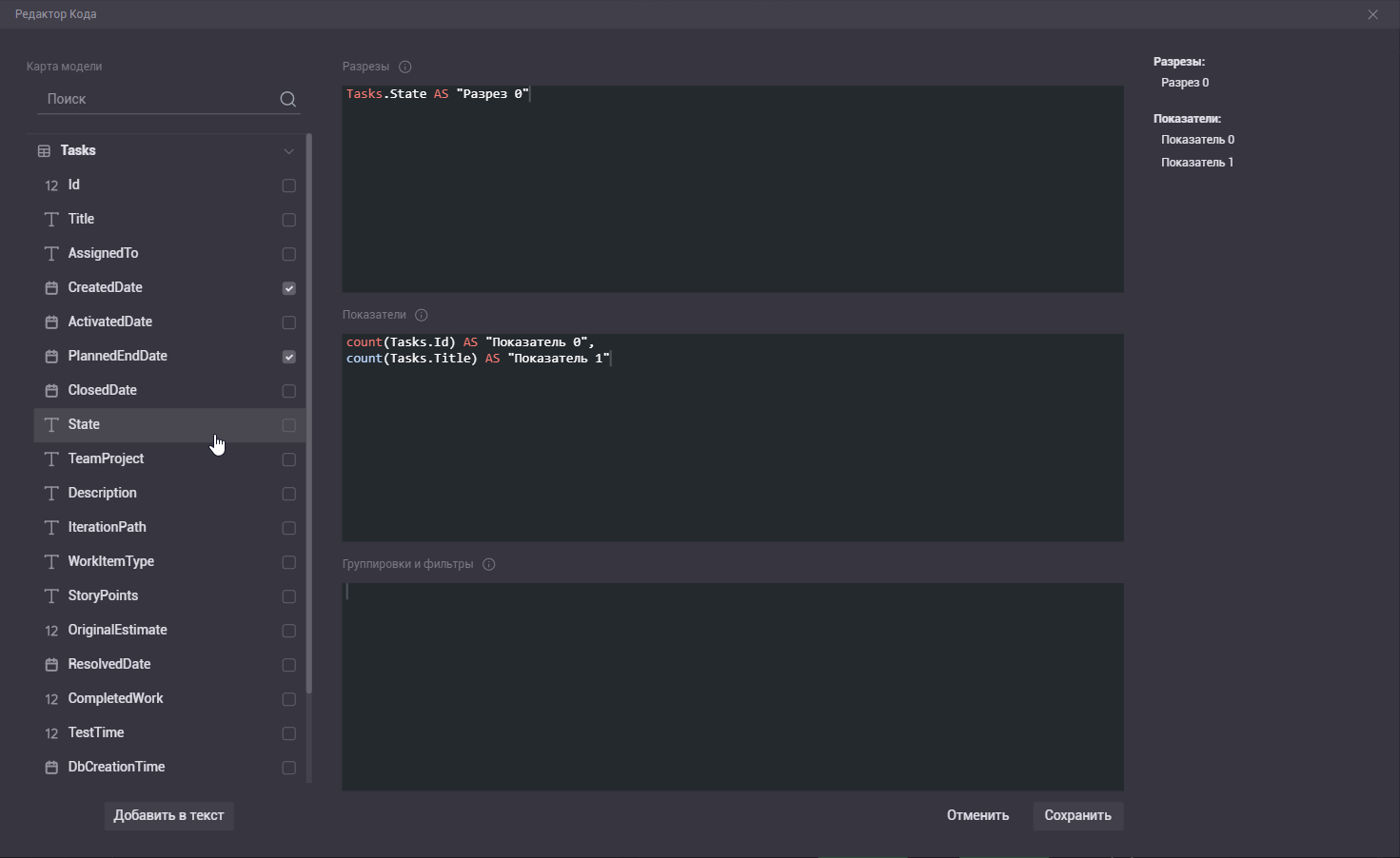The image size is (1400, 858).
Task: Select Показатель 0 in the summary list
Action: [x=1197, y=140]
